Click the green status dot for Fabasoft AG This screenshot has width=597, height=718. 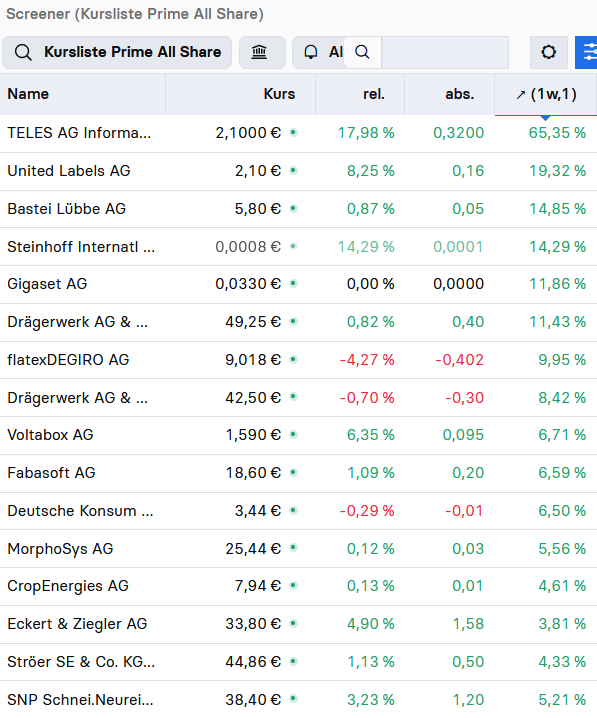click(293, 473)
